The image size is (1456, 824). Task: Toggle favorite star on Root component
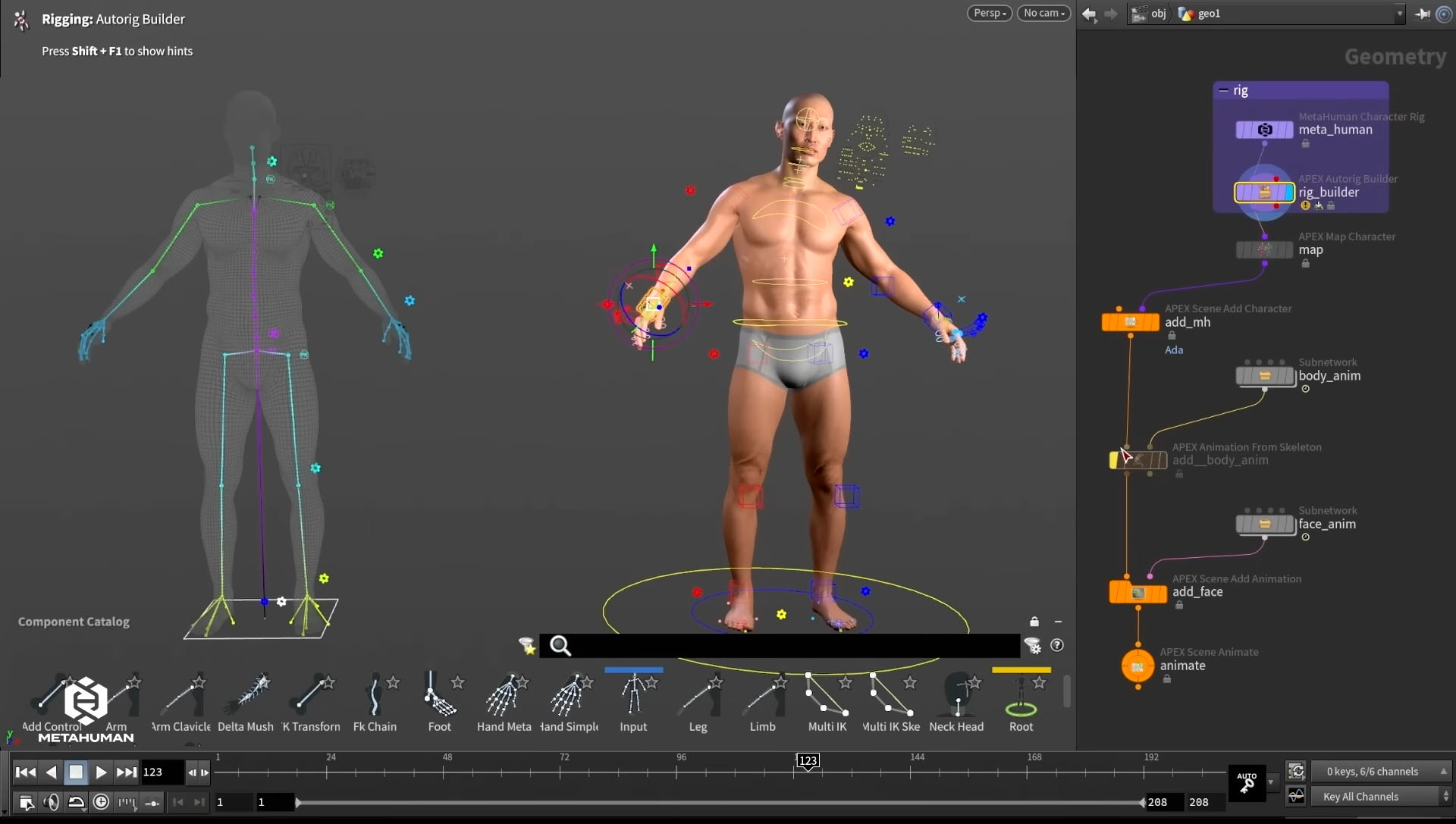click(1039, 682)
